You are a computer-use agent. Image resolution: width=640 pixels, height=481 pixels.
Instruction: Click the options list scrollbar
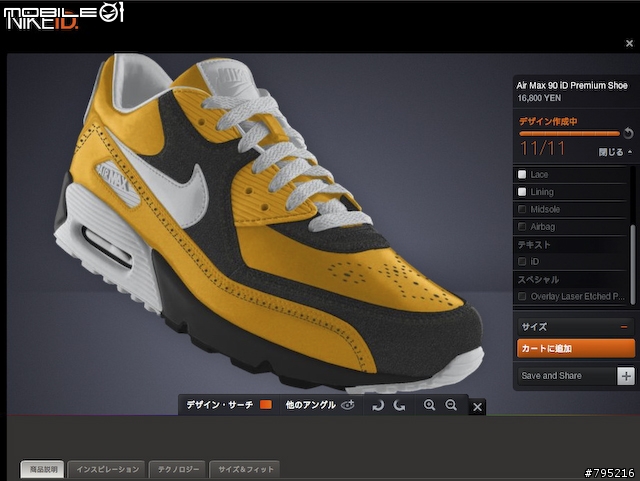633,264
